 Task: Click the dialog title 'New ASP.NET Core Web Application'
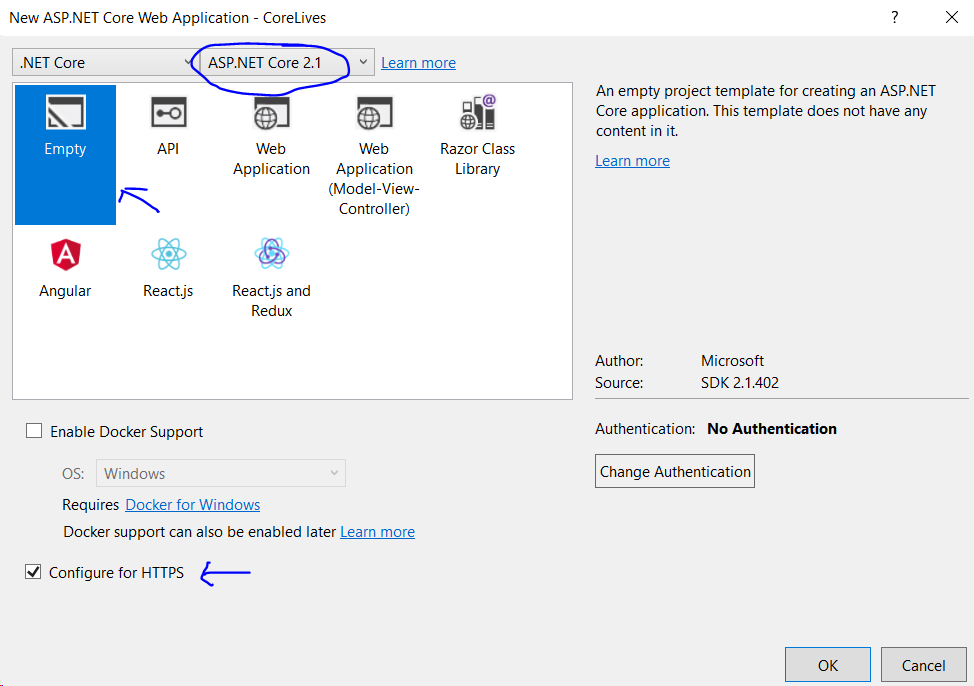pyautogui.click(x=129, y=17)
